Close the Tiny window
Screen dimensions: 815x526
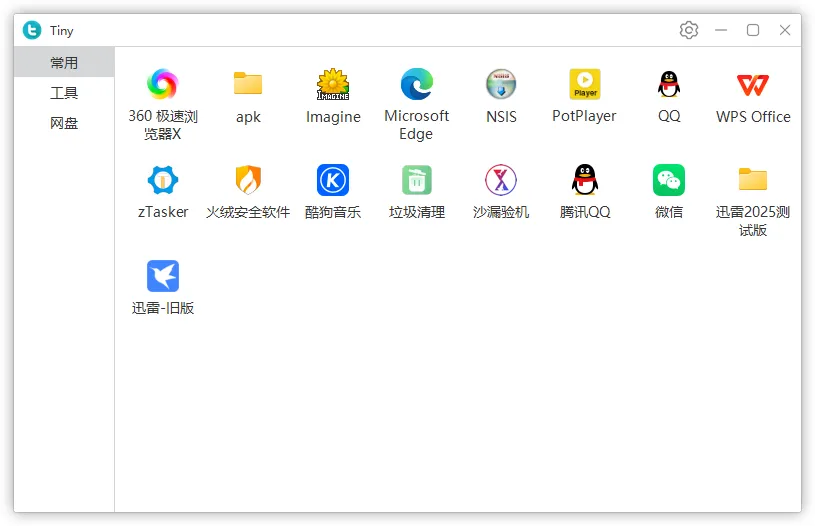[785, 30]
